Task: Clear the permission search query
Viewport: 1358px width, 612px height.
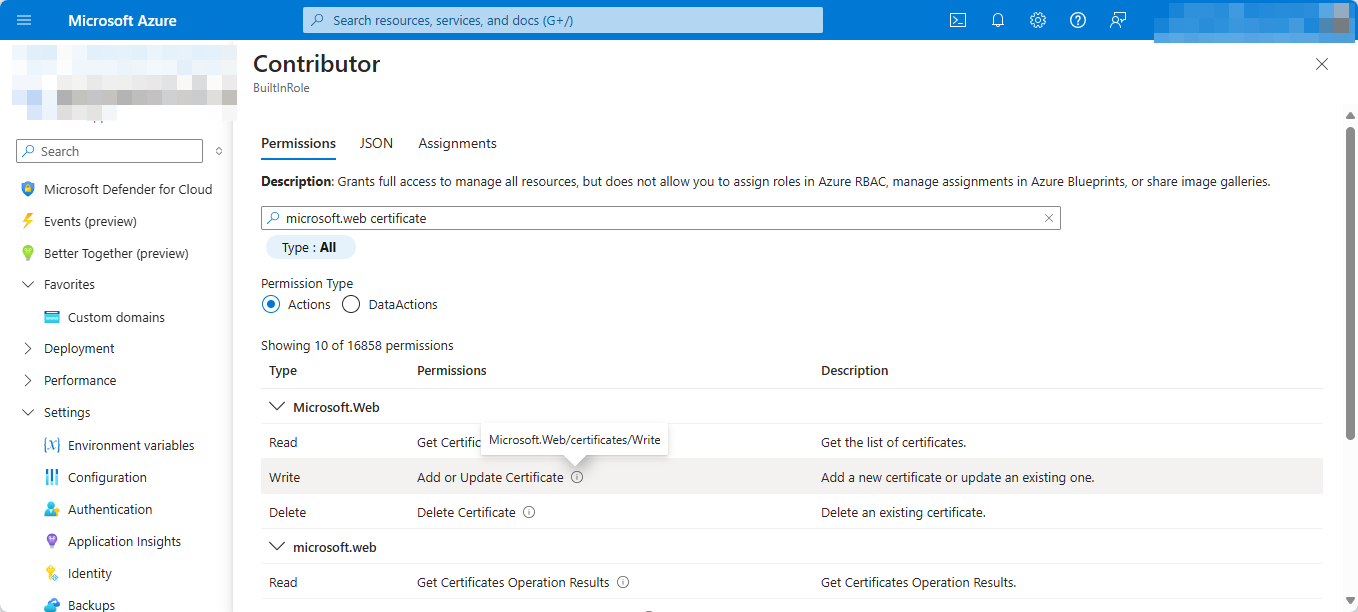Action: click(1049, 217)
